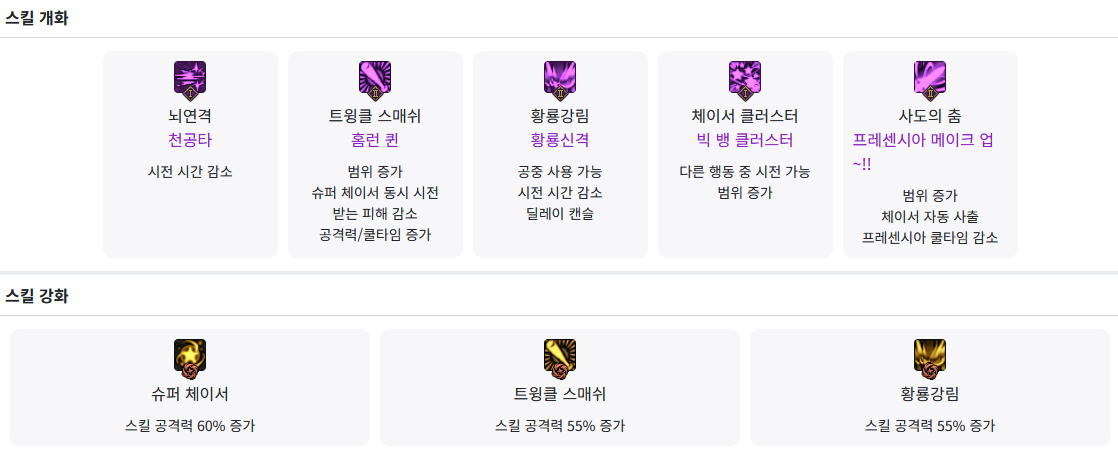
Task: Click the 홈런 퀸 skill name
Action: click(x=375, y=140)
